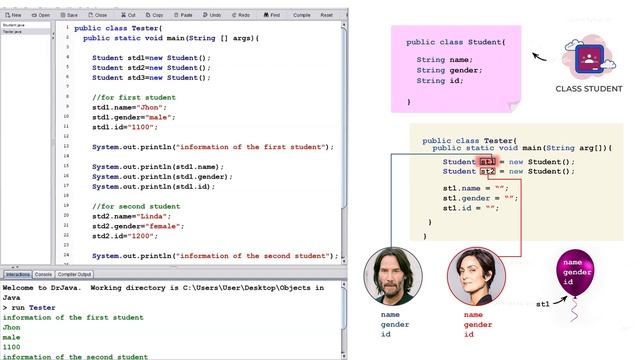This screenshot has height=360, width=640.
Task: Switch to the Interactions tab
Action: 18,274
